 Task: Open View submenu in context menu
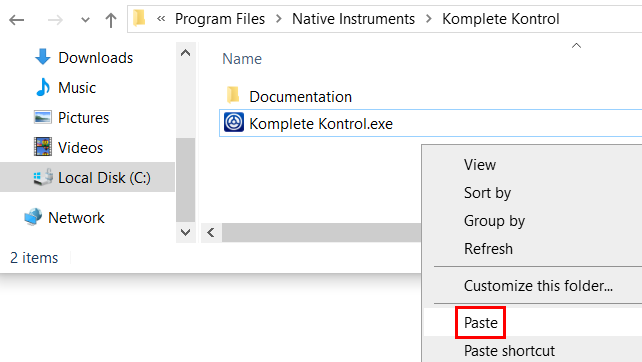point(480,165)
